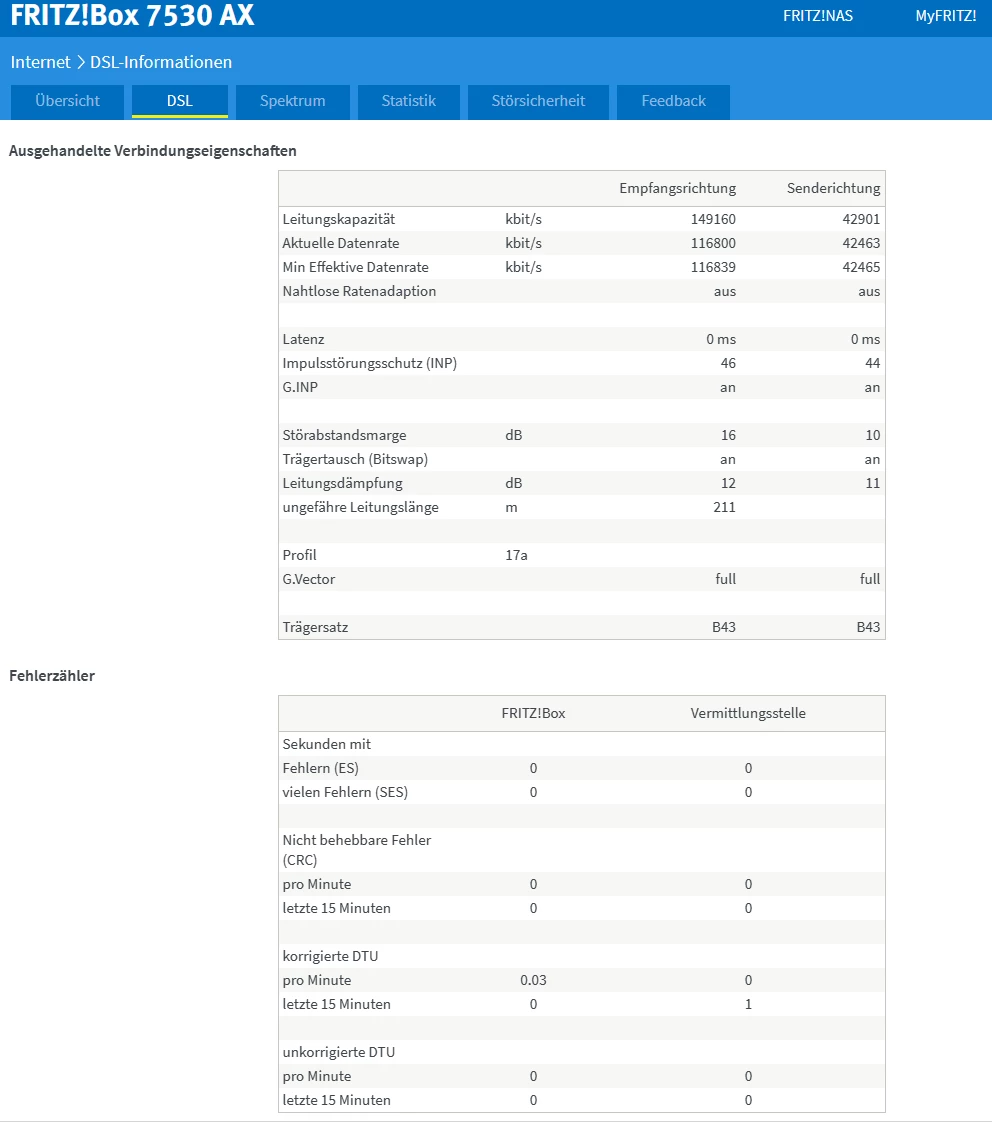
Task: Click the vielen Fehlern (SES) label
Action: pyautogui.click(x=345, y=792)
